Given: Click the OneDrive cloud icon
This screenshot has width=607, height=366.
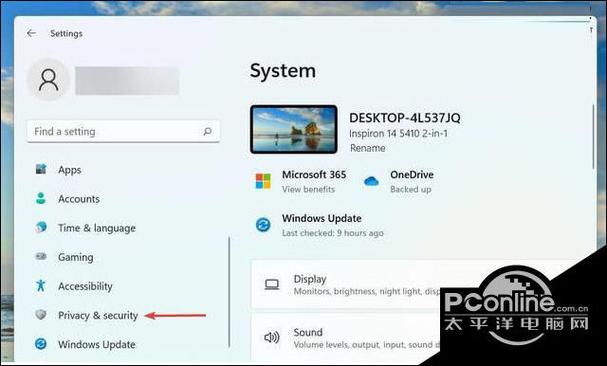Looking at the screenshot, I should (371, 181).
